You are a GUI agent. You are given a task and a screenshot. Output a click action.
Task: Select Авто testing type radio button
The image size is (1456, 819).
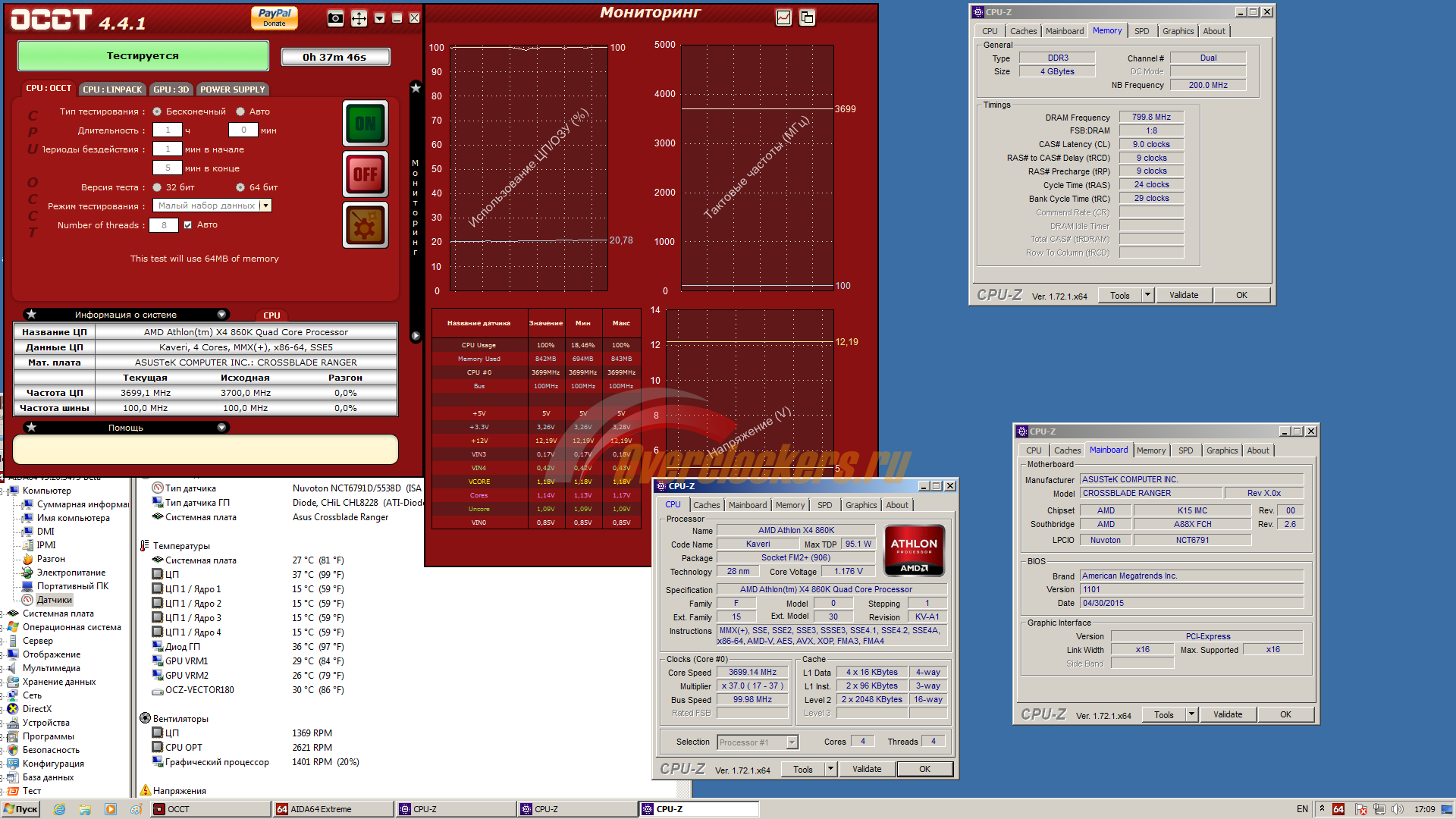pos(240,111)
